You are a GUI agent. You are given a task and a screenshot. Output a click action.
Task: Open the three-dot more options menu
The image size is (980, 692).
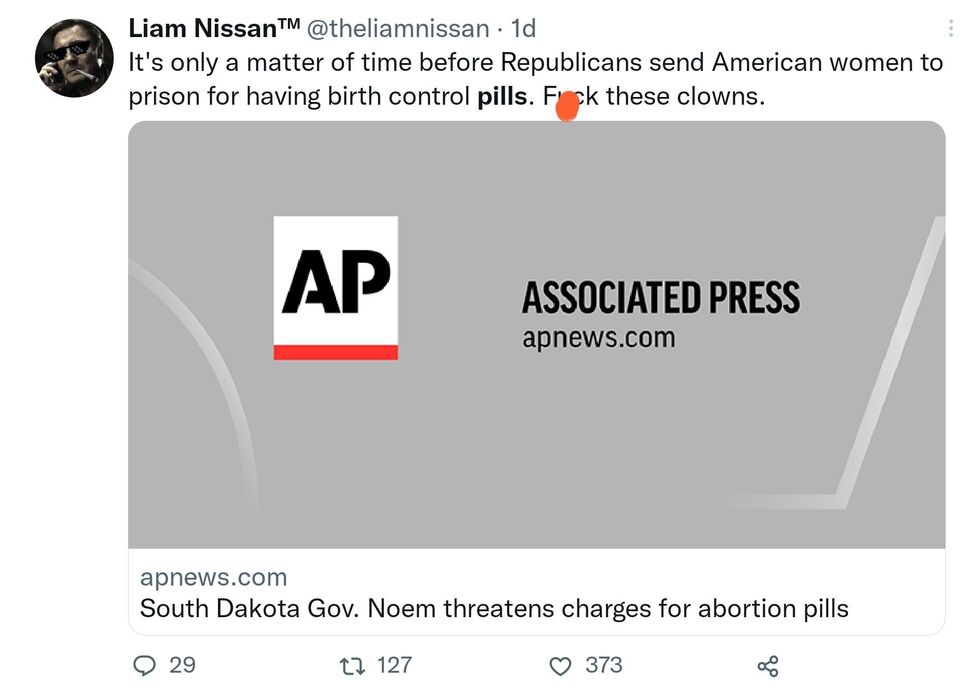pos(950,30)
